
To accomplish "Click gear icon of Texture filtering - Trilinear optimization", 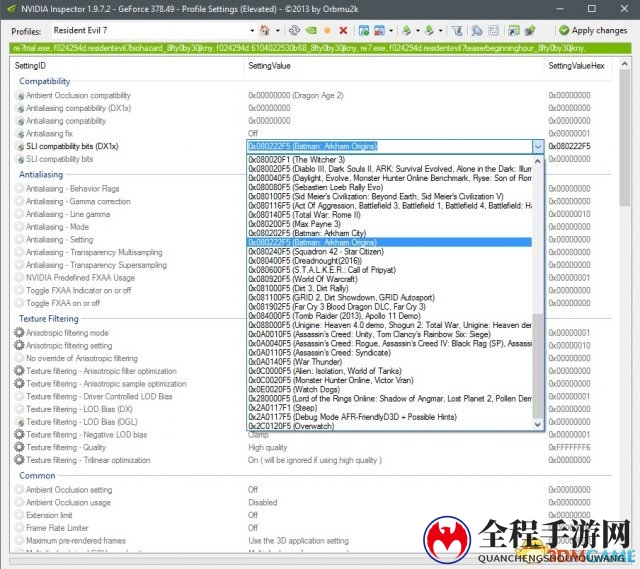I will pos(19,460).
